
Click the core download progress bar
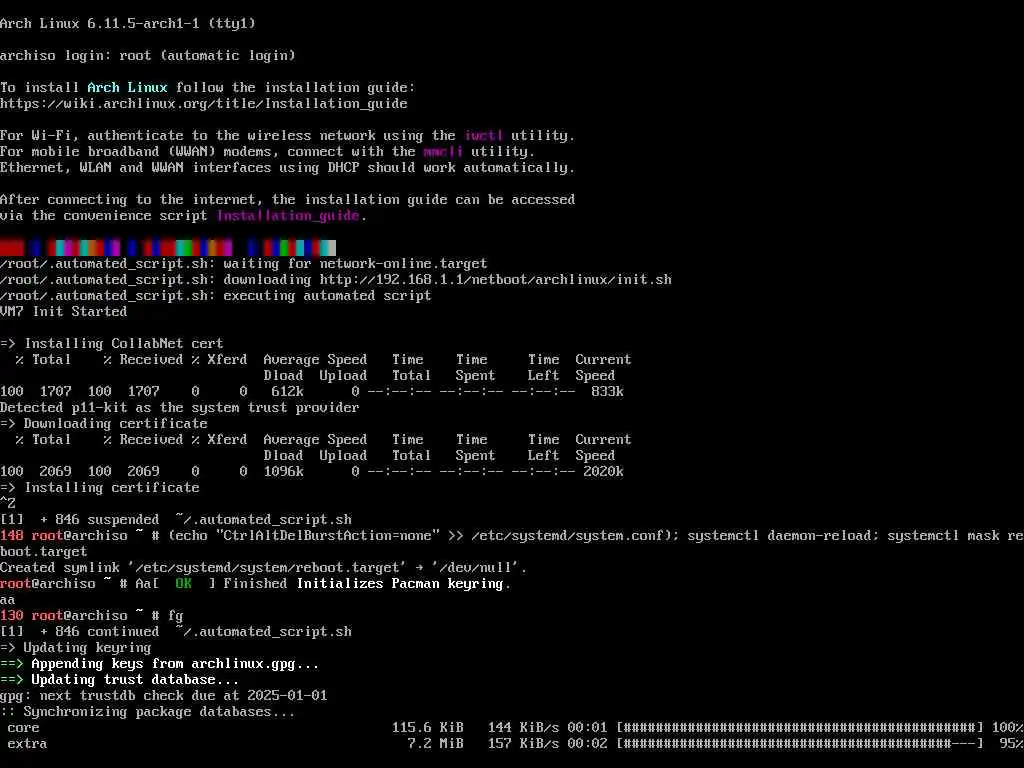[800, 728]
